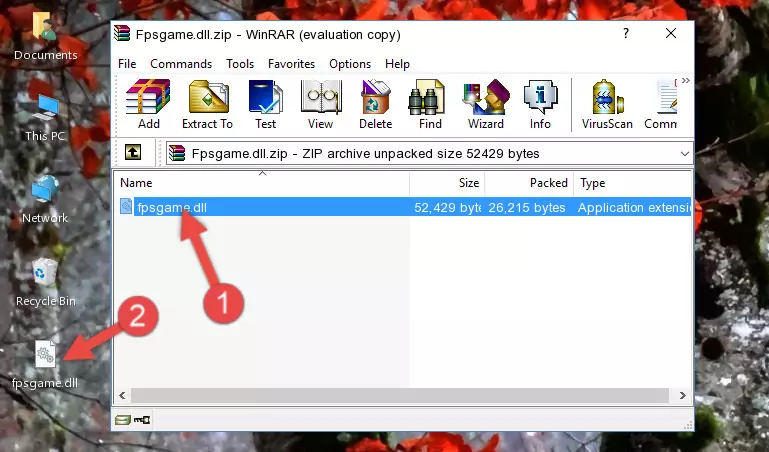Viewport: 769px width, 452px height.
Task: Sort by the Size column header
Action: pyautogui.click(x=447, y=183)
